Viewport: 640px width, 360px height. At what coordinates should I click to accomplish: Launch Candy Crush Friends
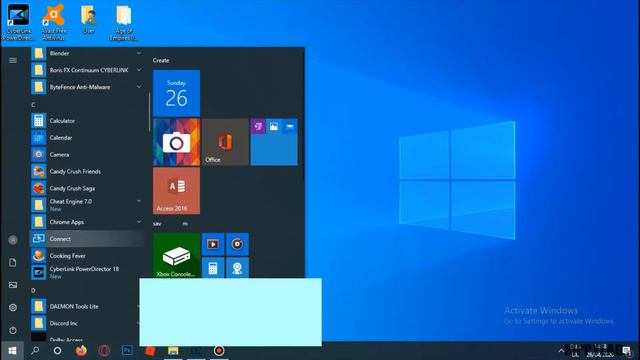click(x=87, y=171)
